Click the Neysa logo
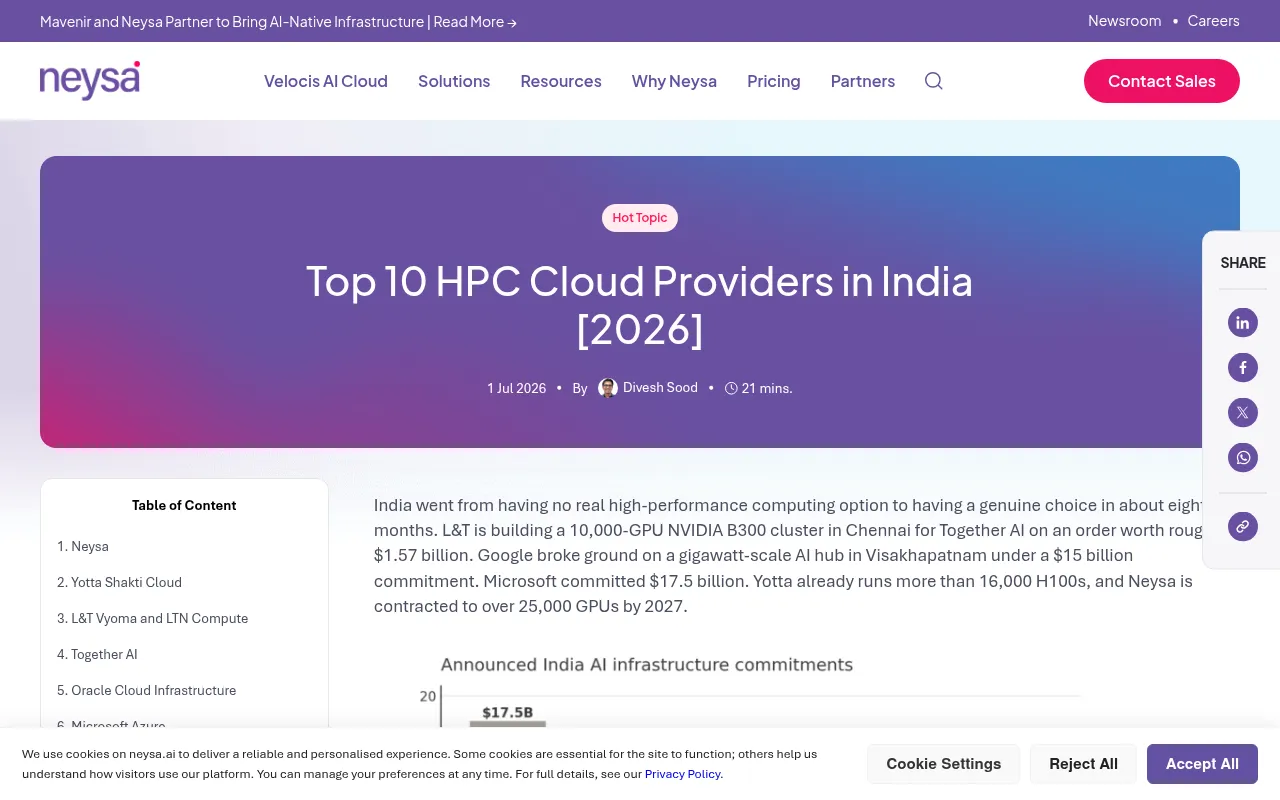This screenshot has height=800, width=1280. pos(90,80)
